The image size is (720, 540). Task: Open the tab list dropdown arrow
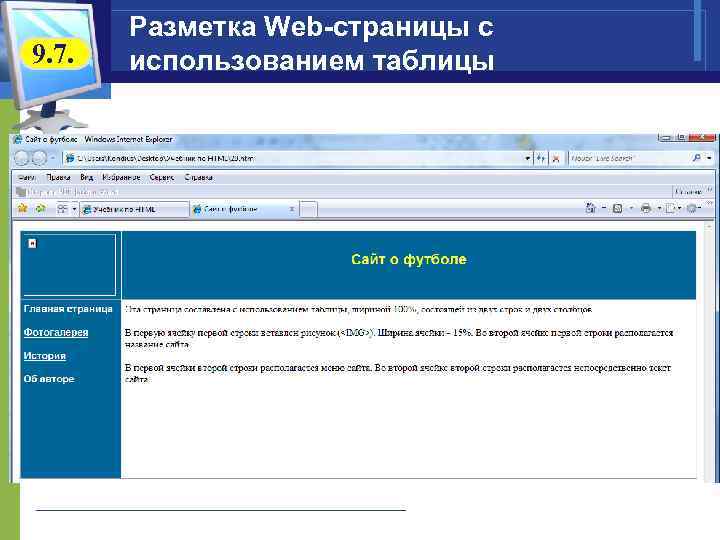(x=74, y=209)
